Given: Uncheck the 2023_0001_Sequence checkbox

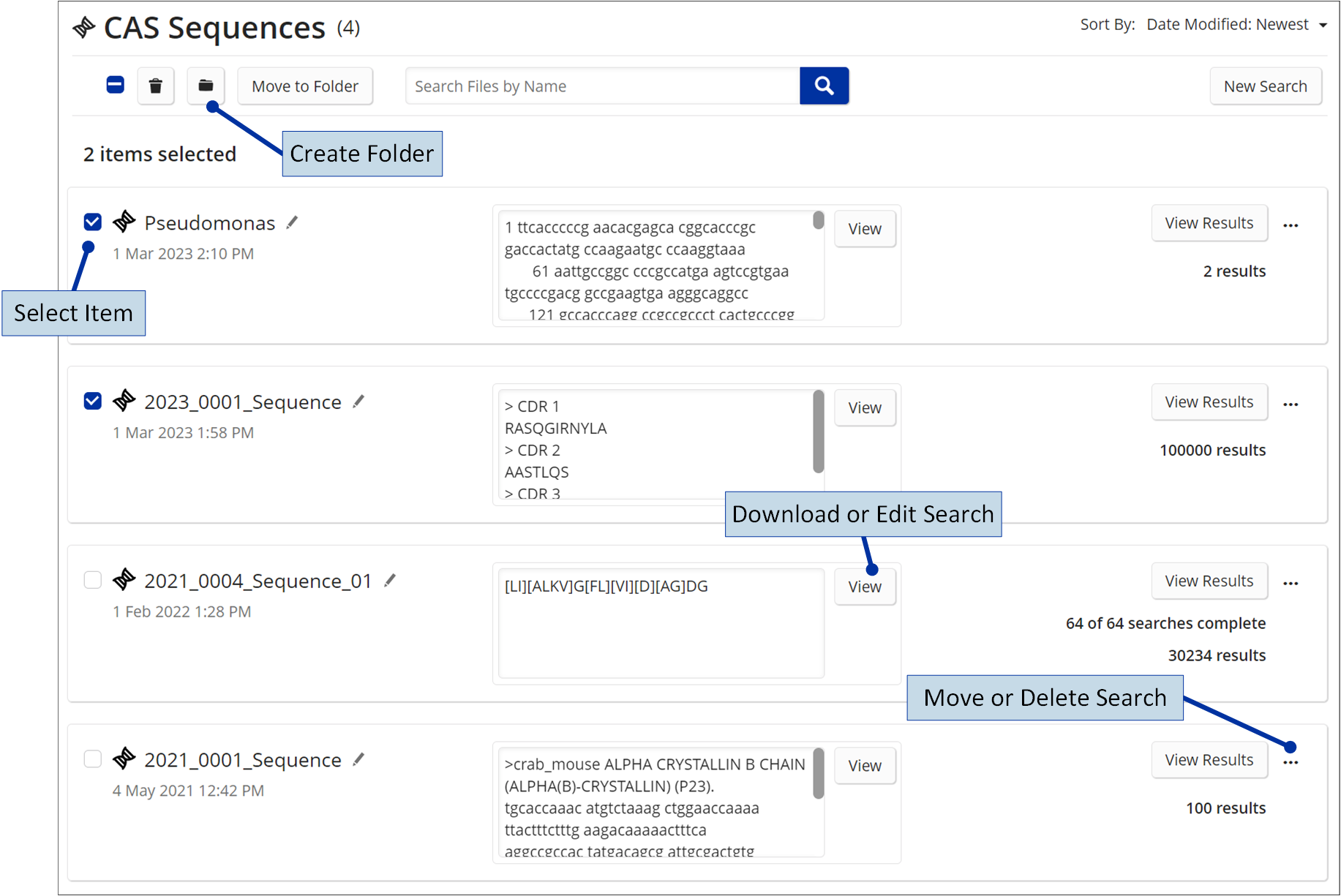Looking at the screenshot, I should [93, 401].
